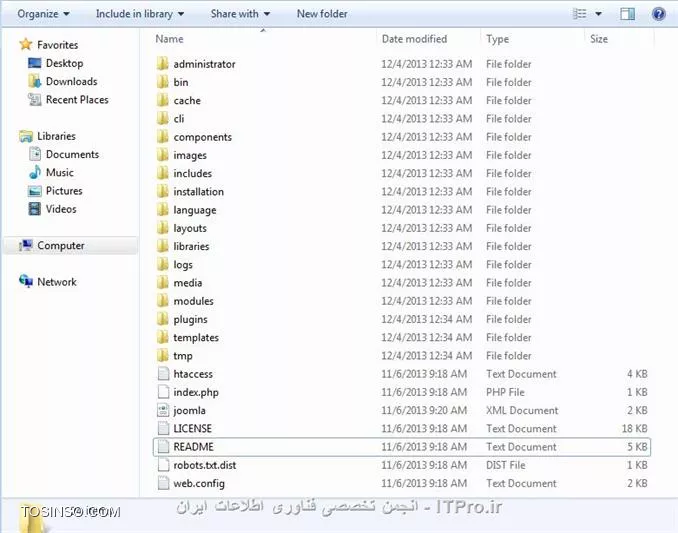Sort by the Name column header
This screenshot has width=678, height=533.
[x=170, y=39]
